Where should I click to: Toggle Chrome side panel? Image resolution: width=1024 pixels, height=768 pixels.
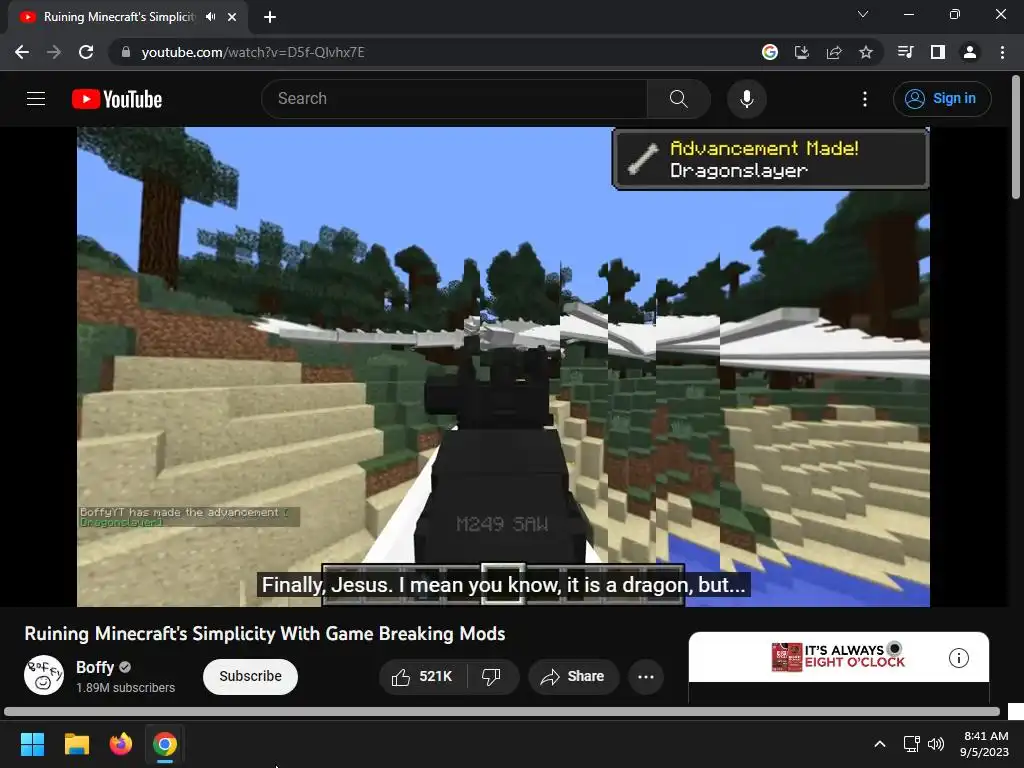click(x=938, y=52)
